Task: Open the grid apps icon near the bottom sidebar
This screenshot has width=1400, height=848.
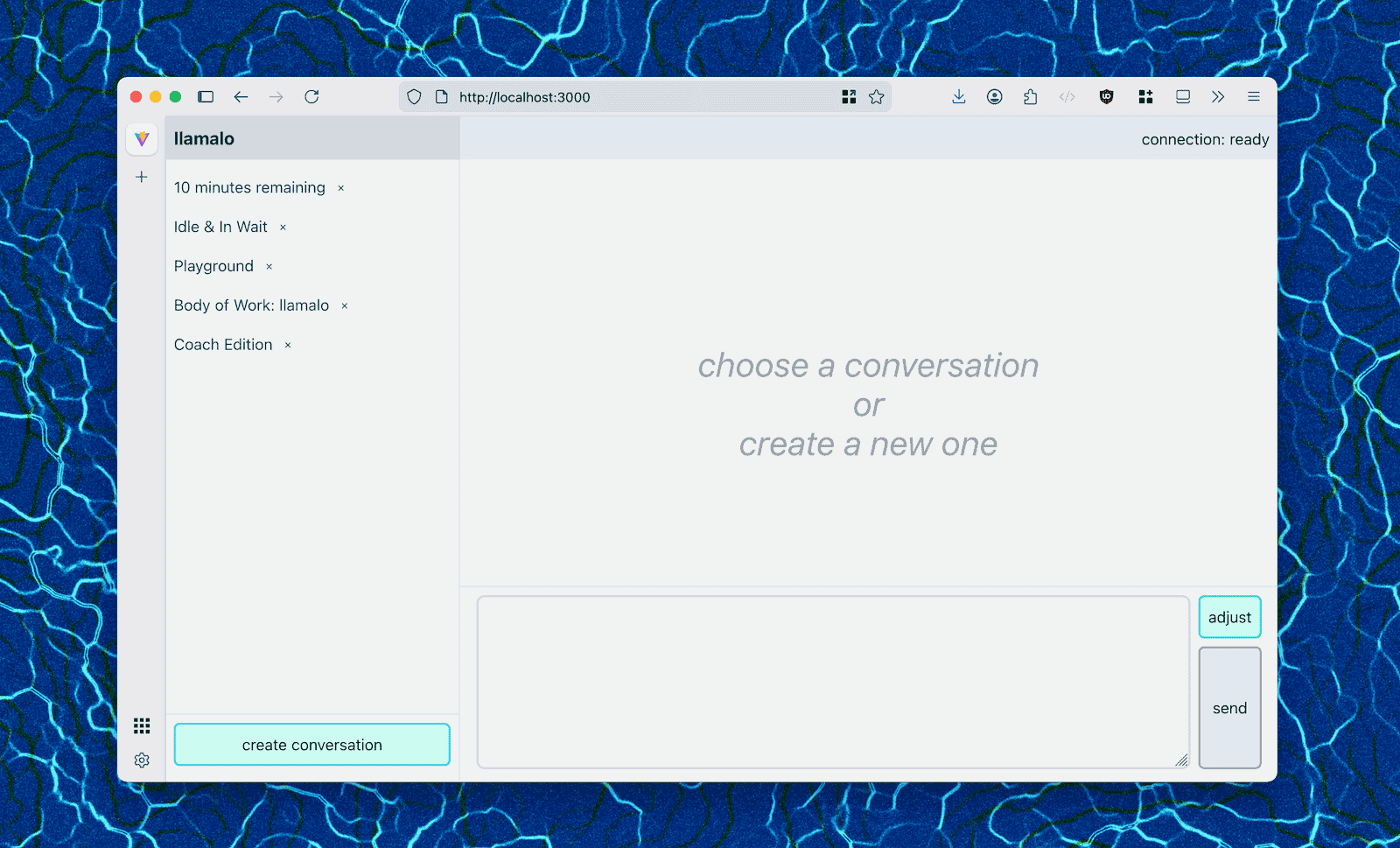Action: tap(142, 725)
